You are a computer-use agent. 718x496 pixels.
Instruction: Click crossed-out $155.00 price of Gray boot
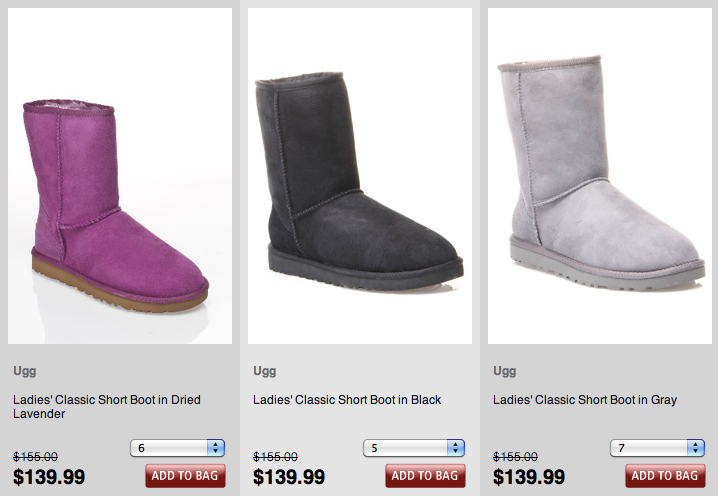515,457
